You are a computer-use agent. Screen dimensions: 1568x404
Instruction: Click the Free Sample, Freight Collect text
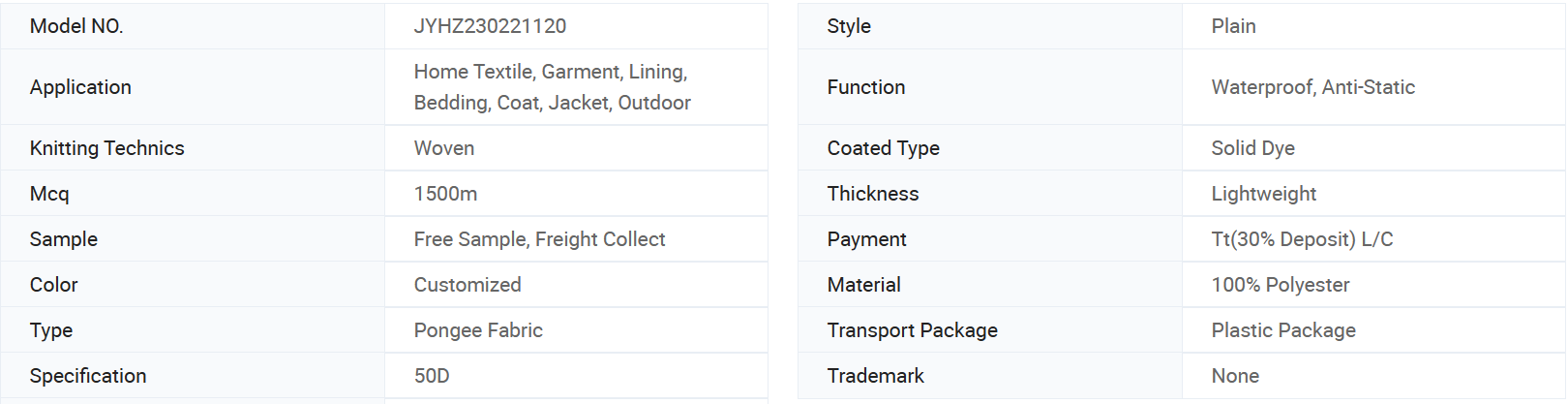(x=539, y=239)
